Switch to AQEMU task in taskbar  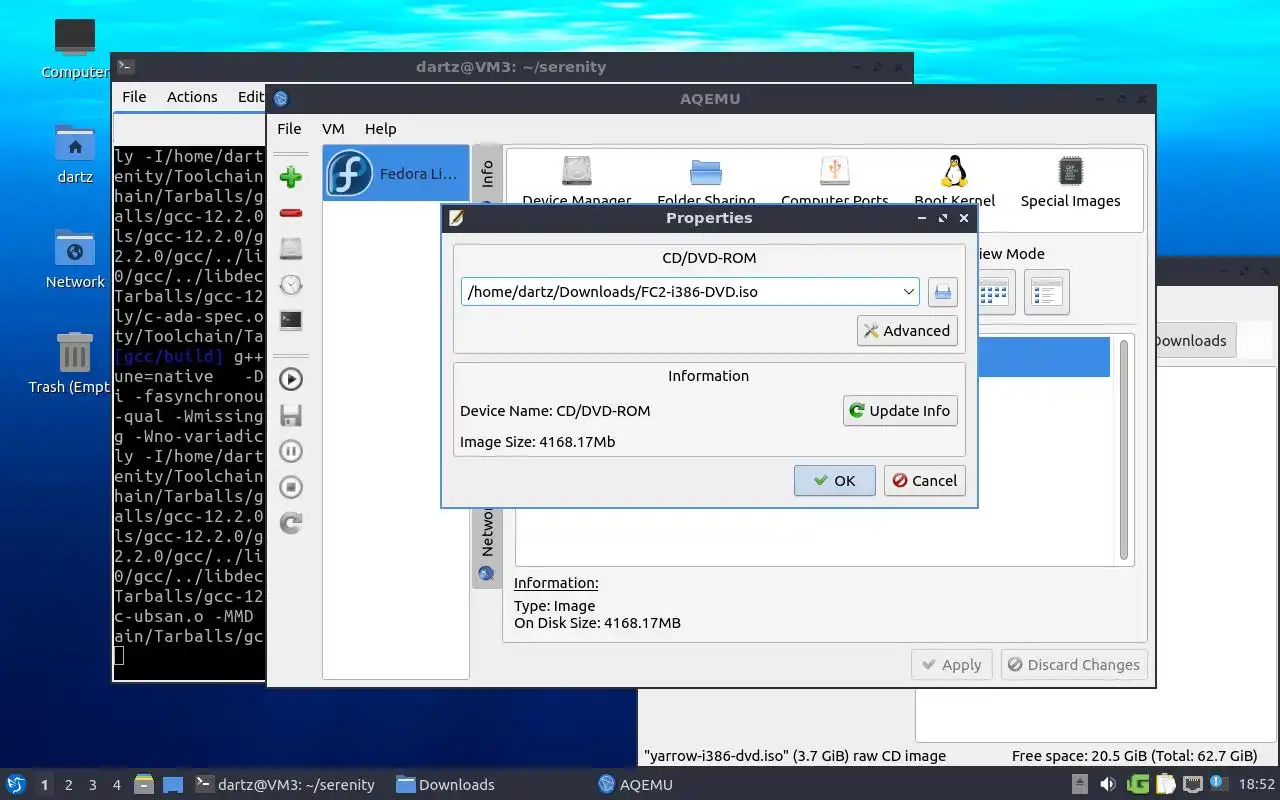[636, 784]
